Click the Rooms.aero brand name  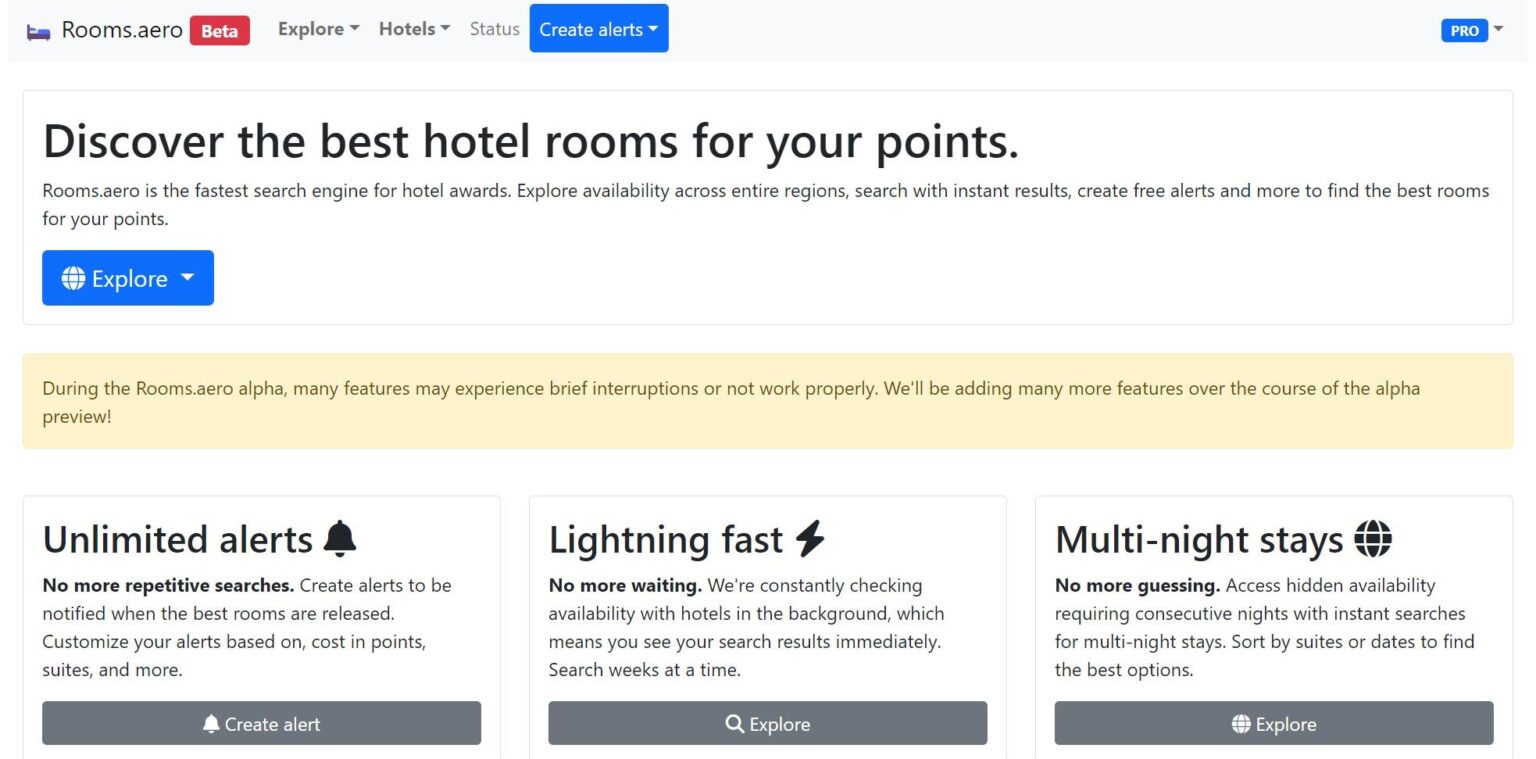122,30
